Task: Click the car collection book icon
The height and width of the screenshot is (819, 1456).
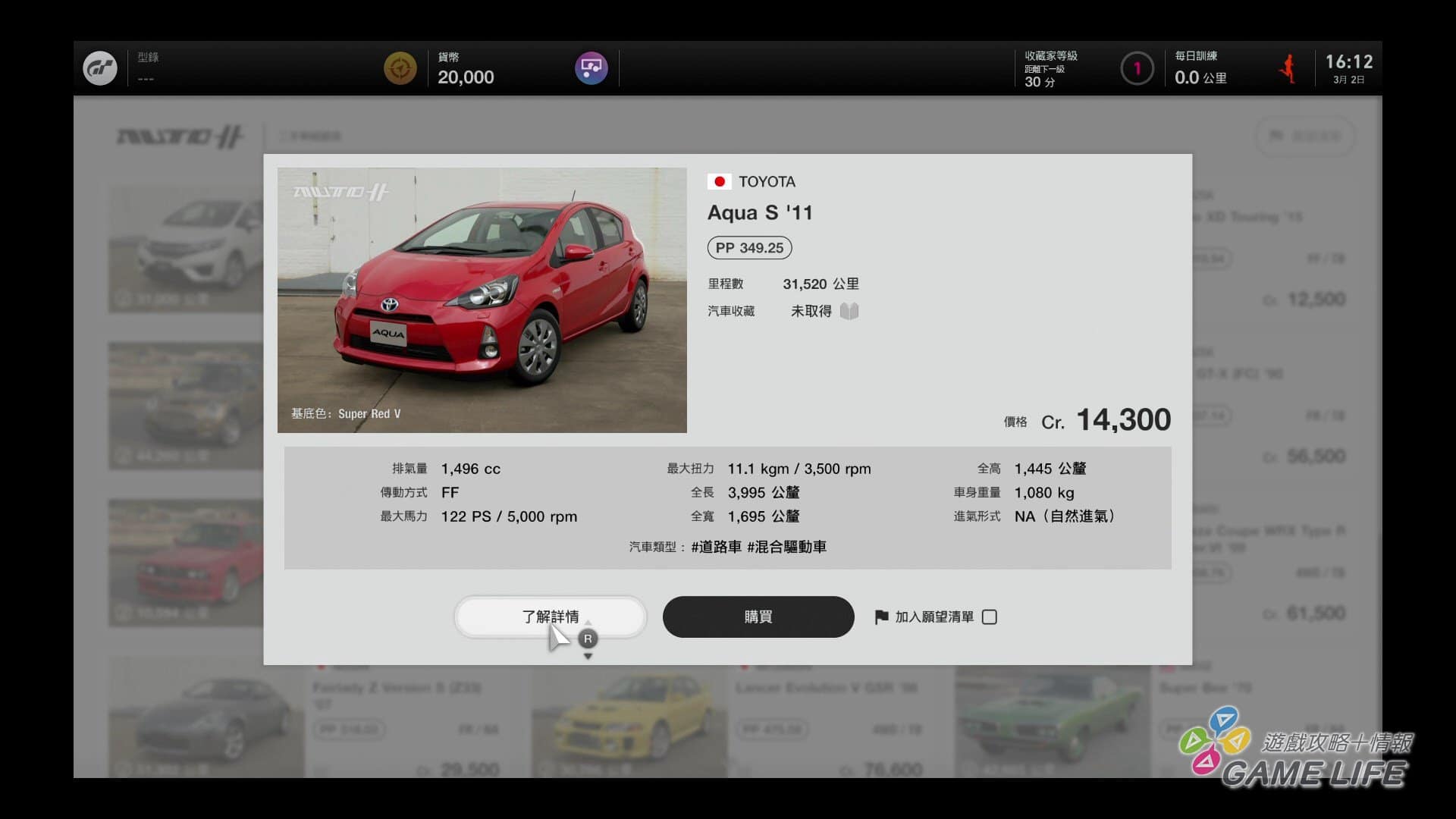Action: [849, 312]
